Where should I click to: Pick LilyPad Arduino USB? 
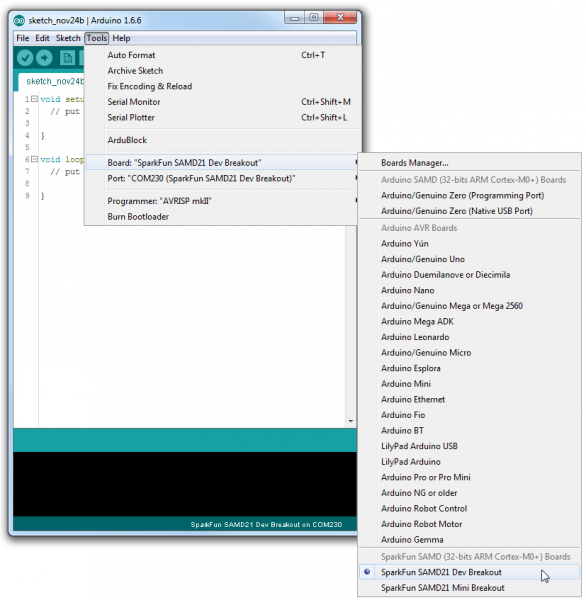pyautogui.click(x=469, y=446)
